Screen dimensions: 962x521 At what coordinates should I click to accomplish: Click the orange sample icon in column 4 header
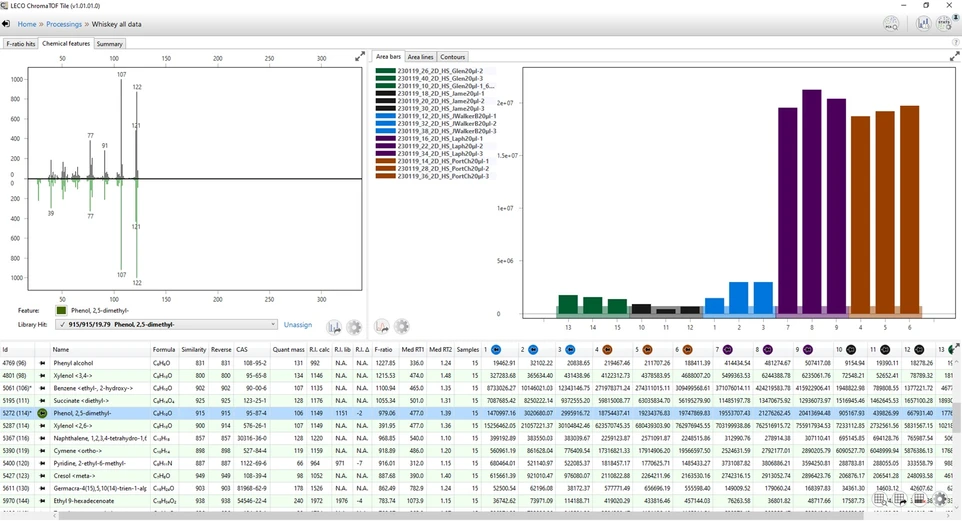click(x=607, y=350)
